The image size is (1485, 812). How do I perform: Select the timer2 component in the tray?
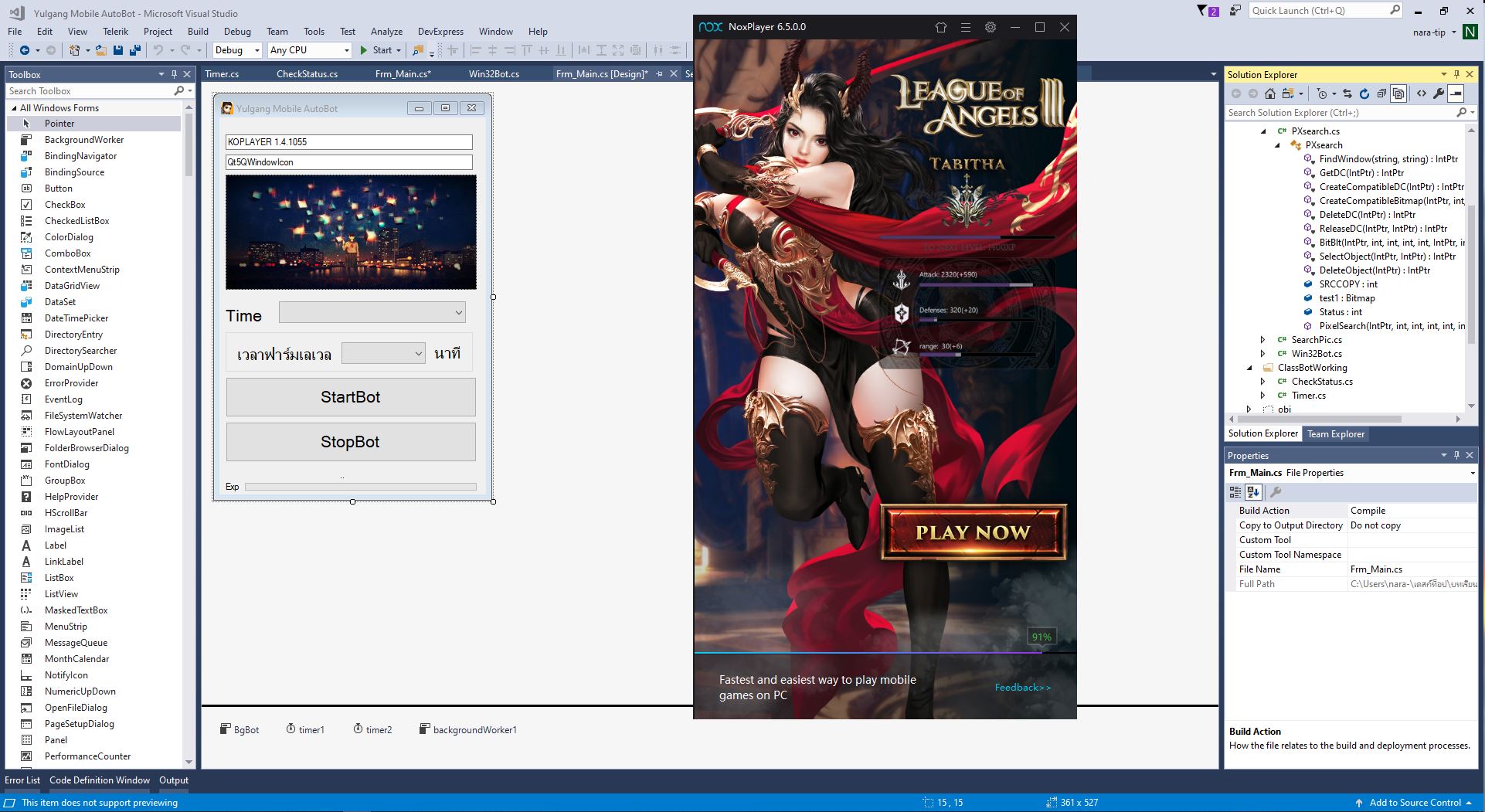click(x=372, y=729)
